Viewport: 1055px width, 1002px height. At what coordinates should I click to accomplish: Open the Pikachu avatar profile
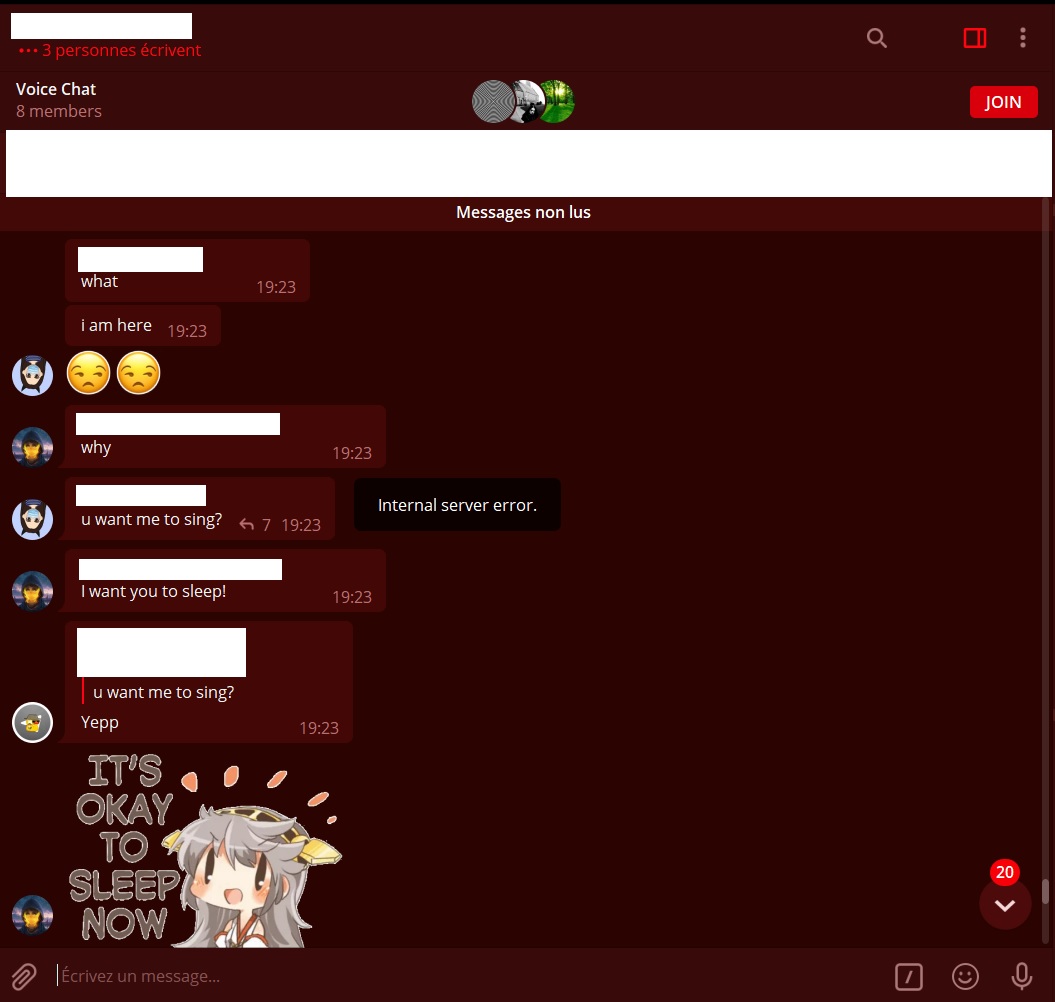[32, 722]
